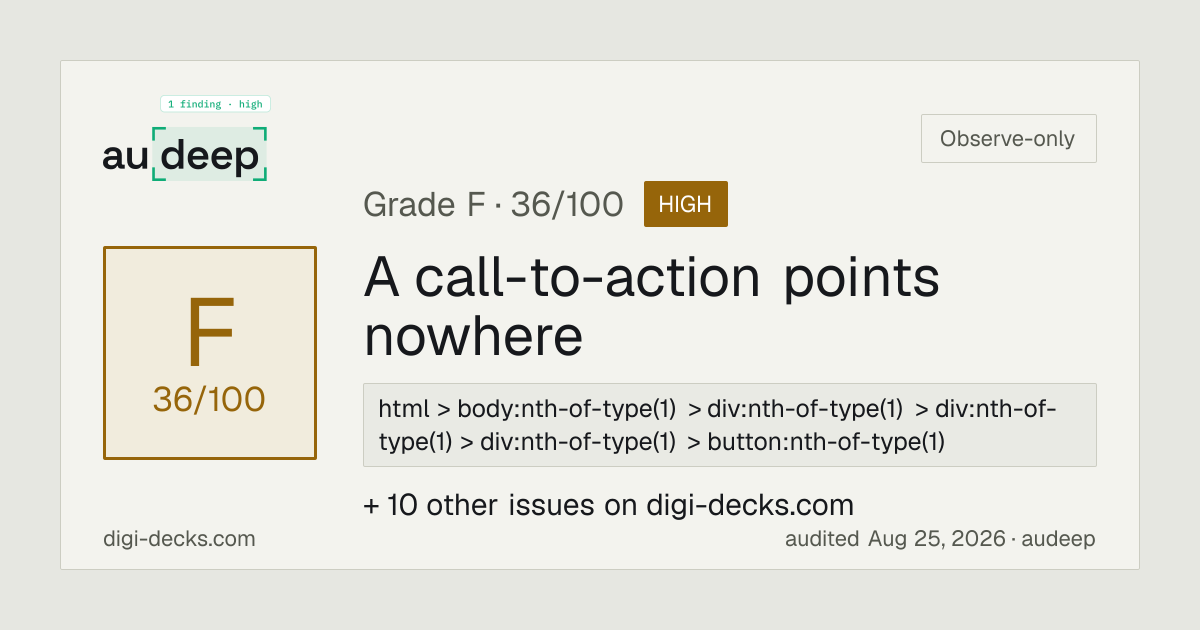
Task: Click the Observe-only button
Action: 1008,139
